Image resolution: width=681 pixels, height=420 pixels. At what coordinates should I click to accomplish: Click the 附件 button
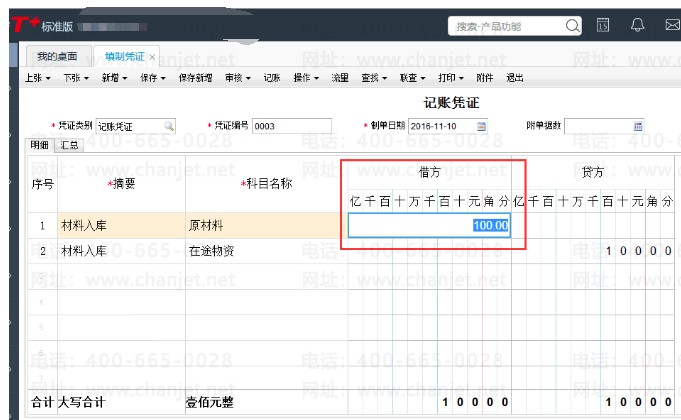485,78
